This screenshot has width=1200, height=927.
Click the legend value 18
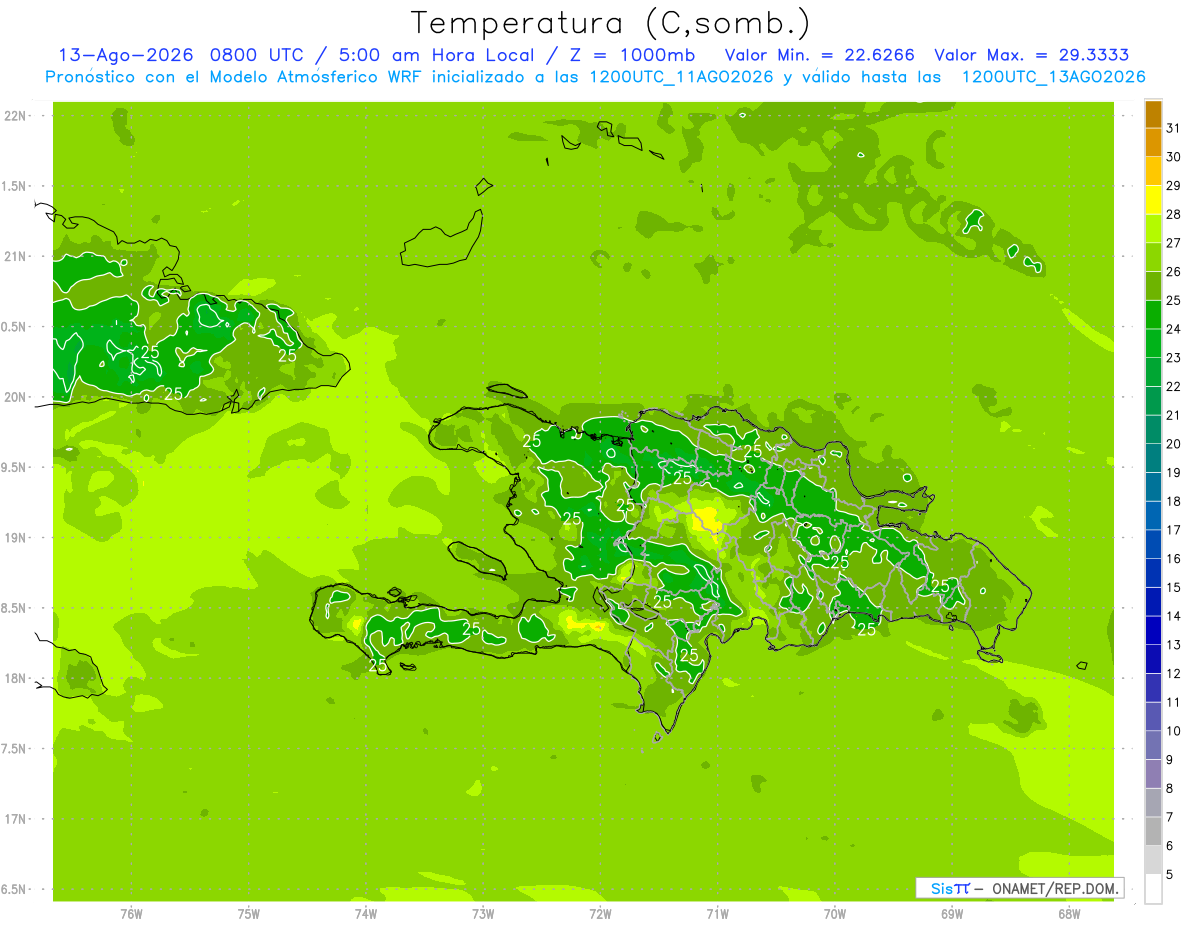1174,501
